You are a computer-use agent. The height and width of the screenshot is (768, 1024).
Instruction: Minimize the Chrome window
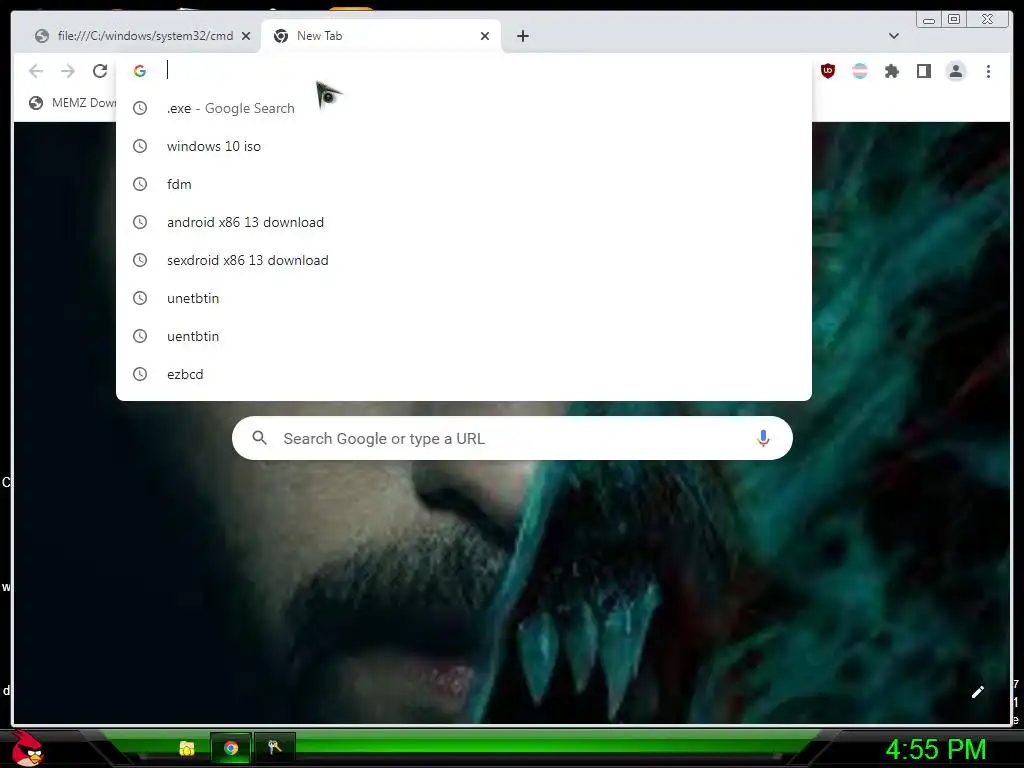[929, 20]
